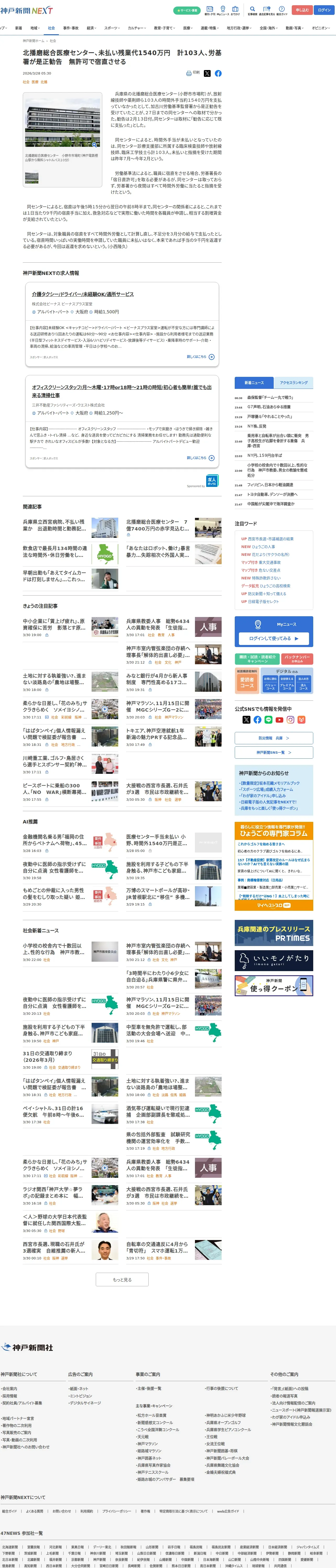Open the 神戸新聞SNS一覧 link button
The height and width of the screenshot is (1568, 336).
(274, 752)
